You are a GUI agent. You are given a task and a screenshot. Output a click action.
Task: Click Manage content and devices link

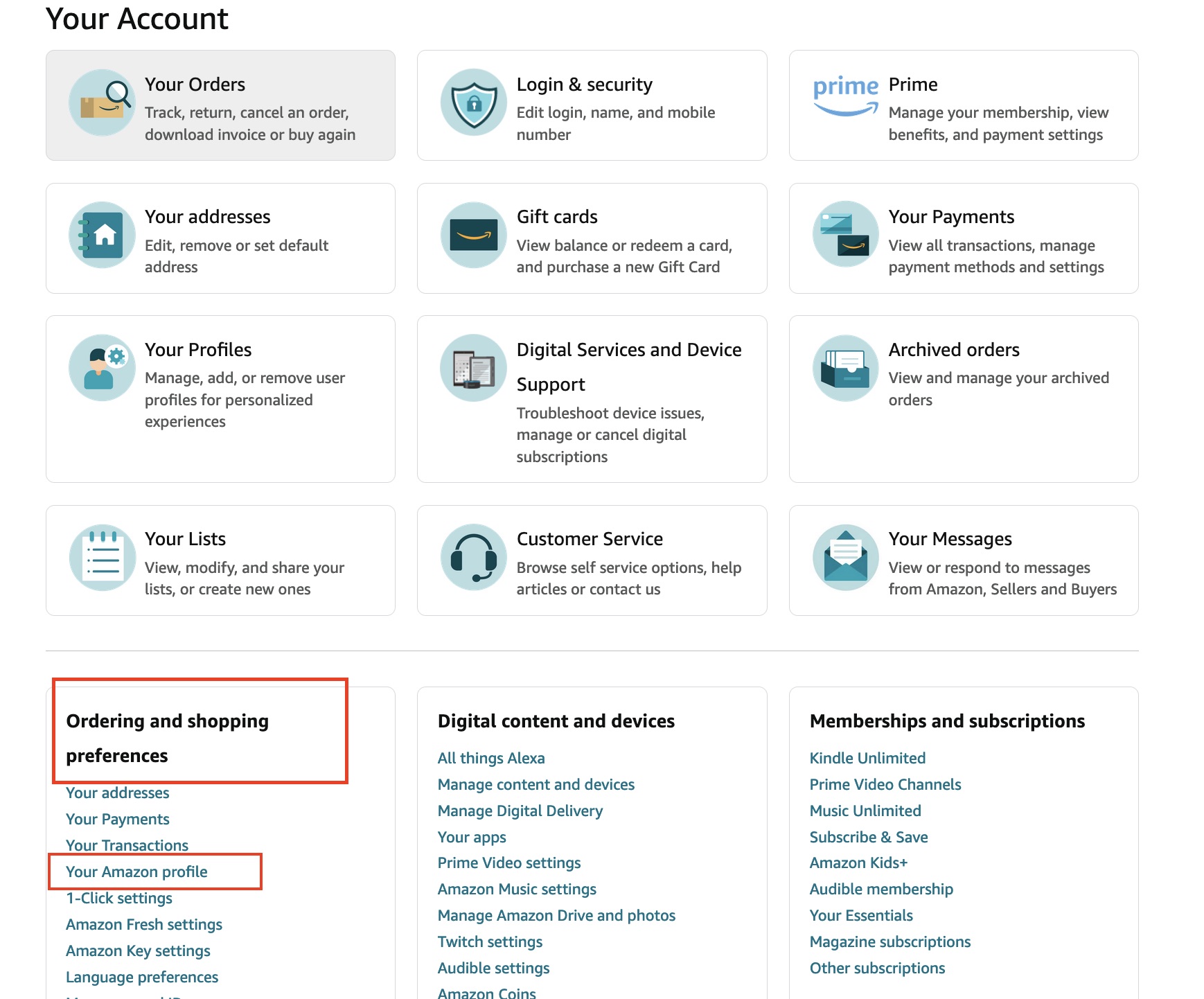[535, 784]
